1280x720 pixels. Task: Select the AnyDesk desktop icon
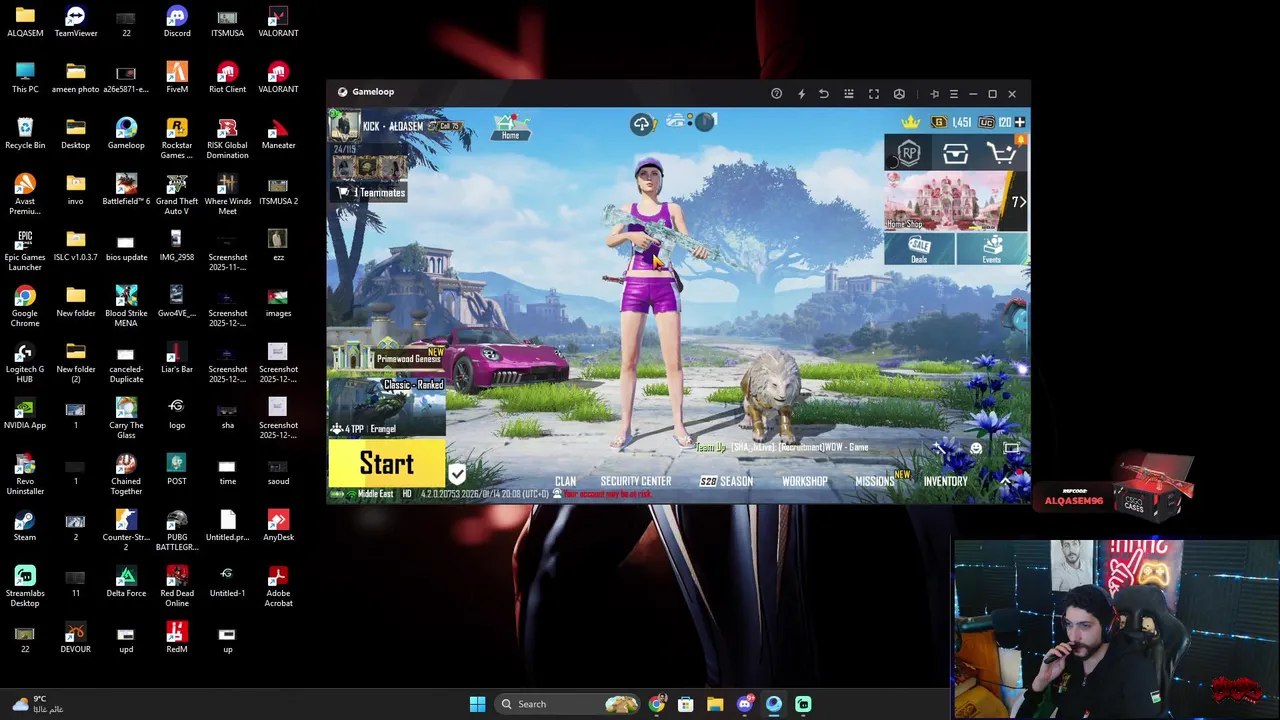coord(278,526)
